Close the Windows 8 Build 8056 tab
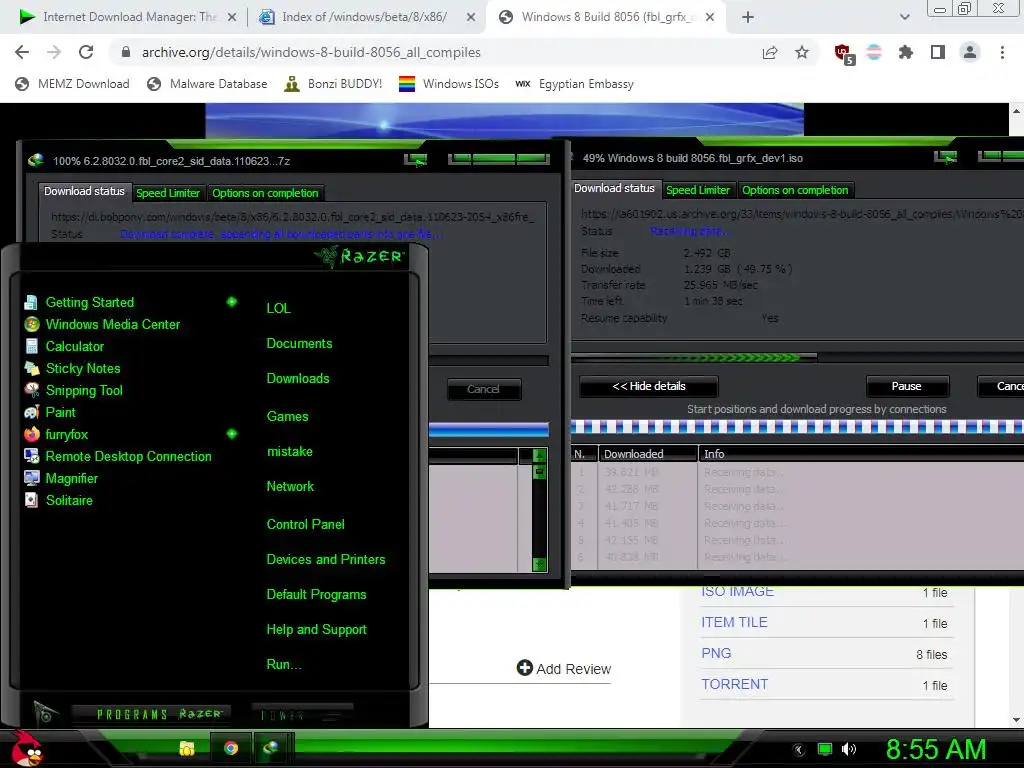1024x768 pixels. pos(711,17)
